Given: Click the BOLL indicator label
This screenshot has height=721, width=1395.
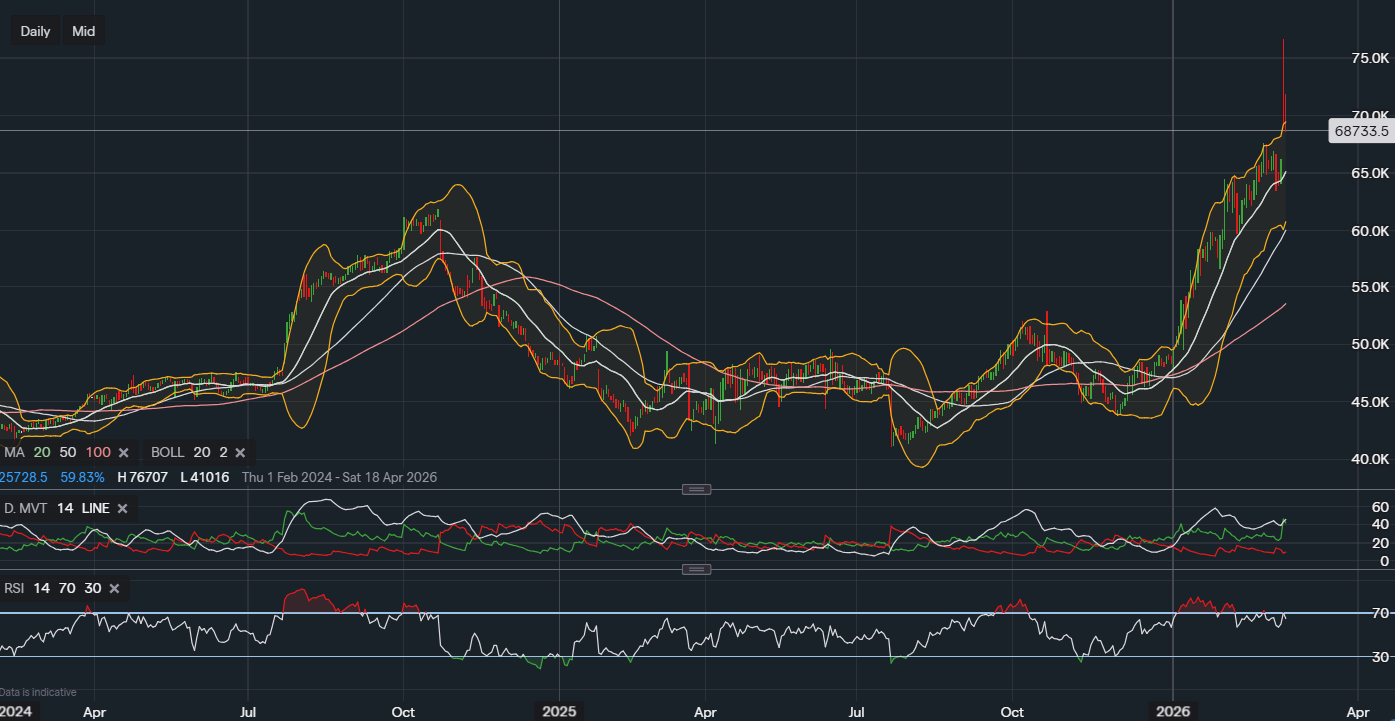Looking at the screenshot, I should (167, 452).
